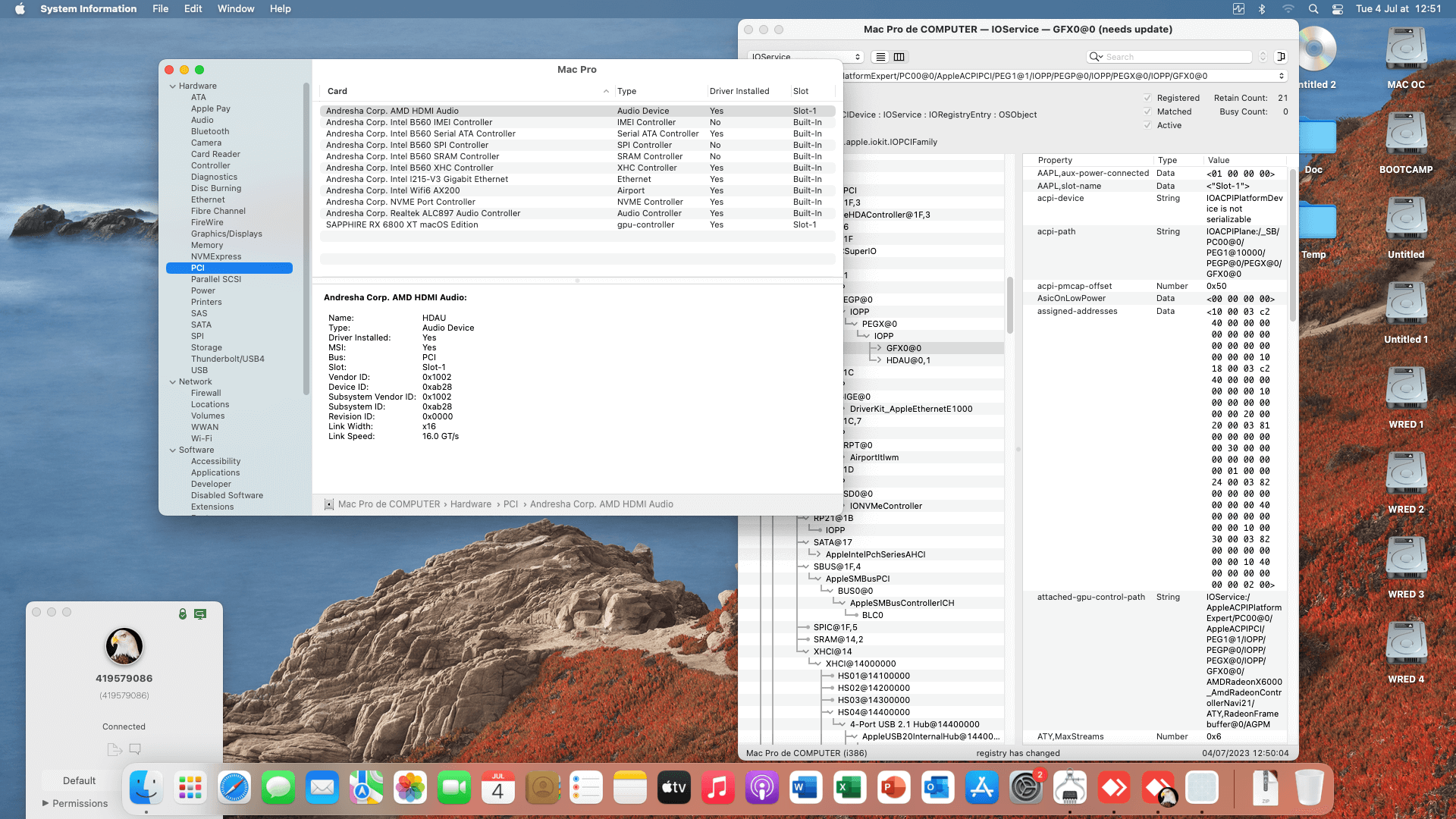1456x819 pixels.
Task: Sort by the Slot column header
Action: point(813,91)
